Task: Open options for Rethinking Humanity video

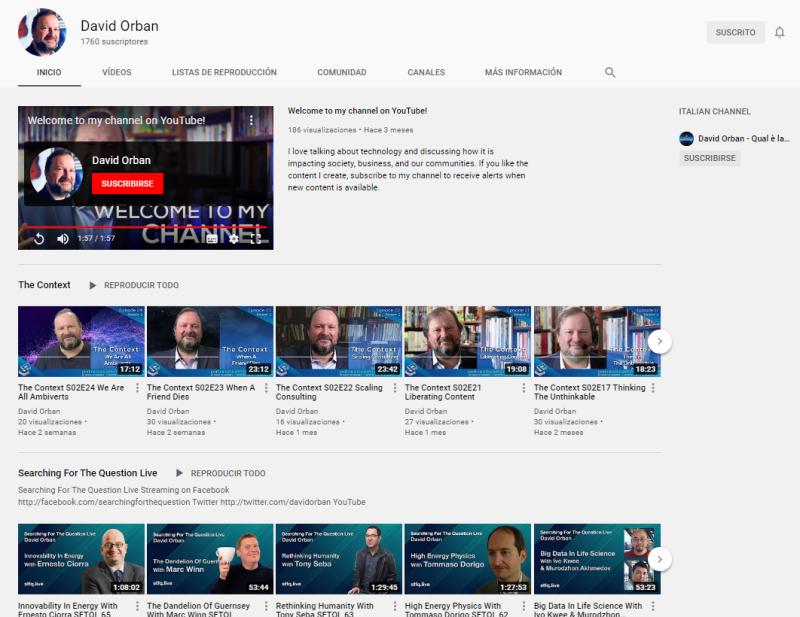Action: point(395,606)
